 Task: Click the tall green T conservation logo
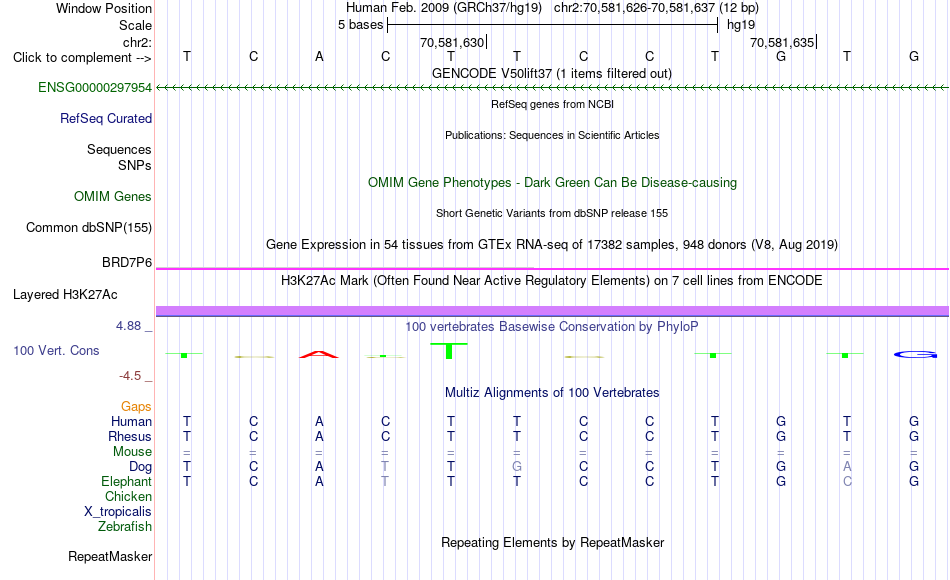(x=449, y=351)
